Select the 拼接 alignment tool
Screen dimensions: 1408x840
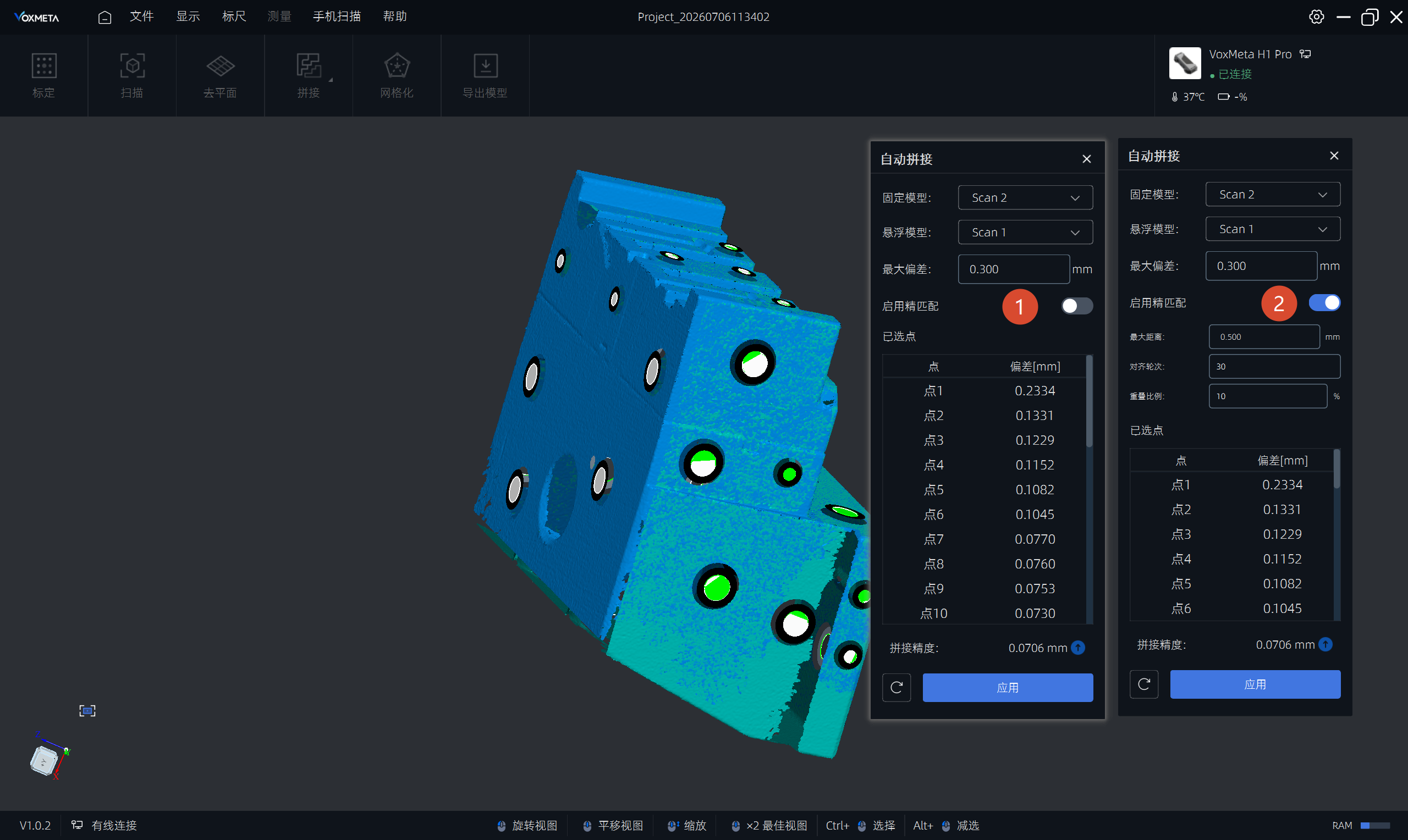(x=309, y=76)
